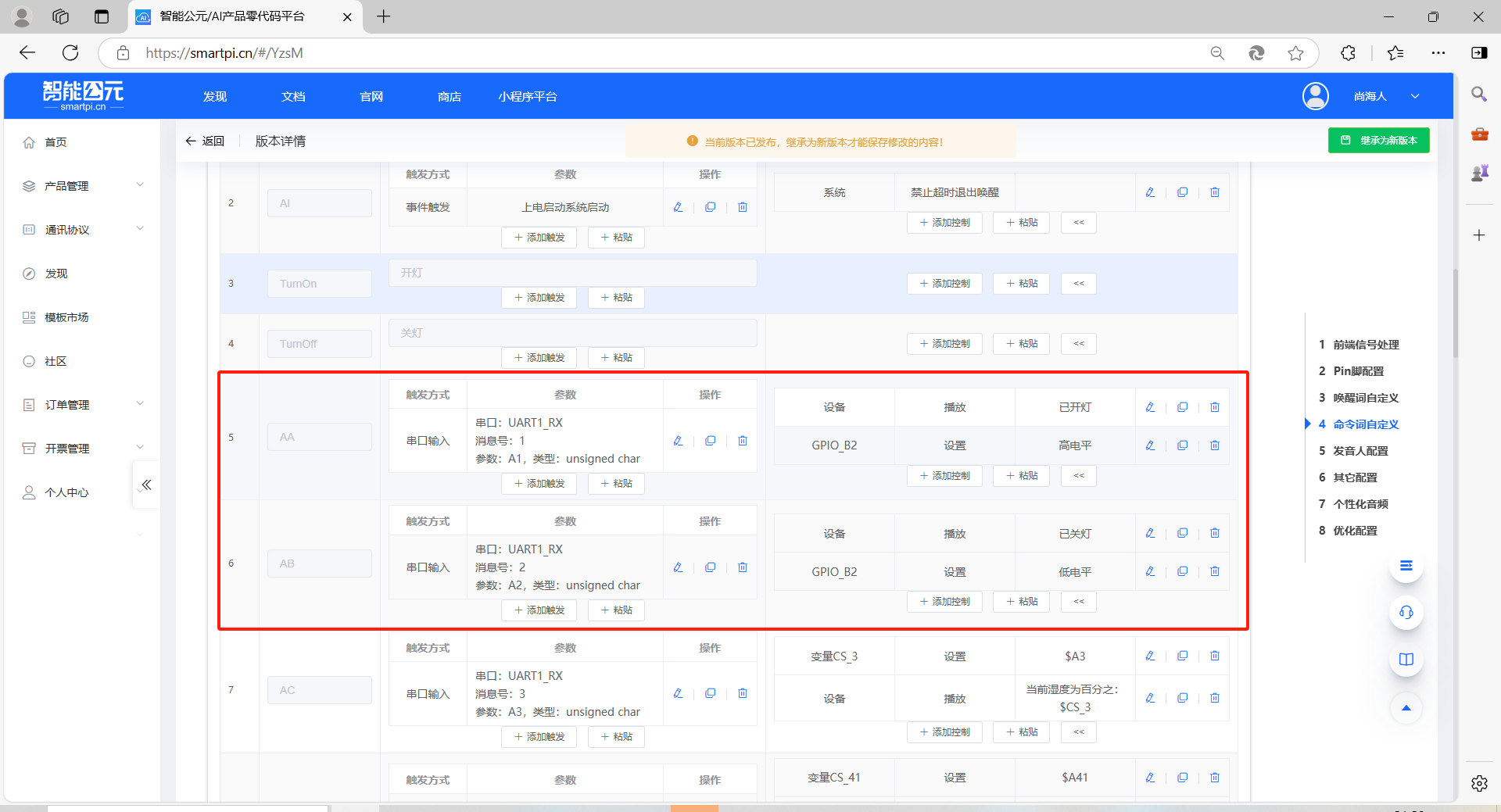Jump to 发音人配置 in section outline
Viewport: 1501px width, 812px height.
(x=1359, y=451)
